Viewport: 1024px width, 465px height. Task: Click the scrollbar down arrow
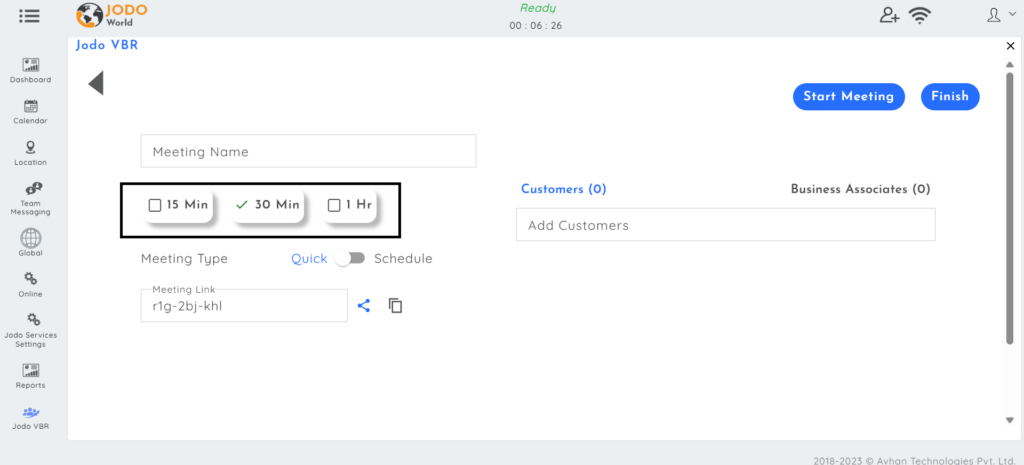click(1010, 421)
